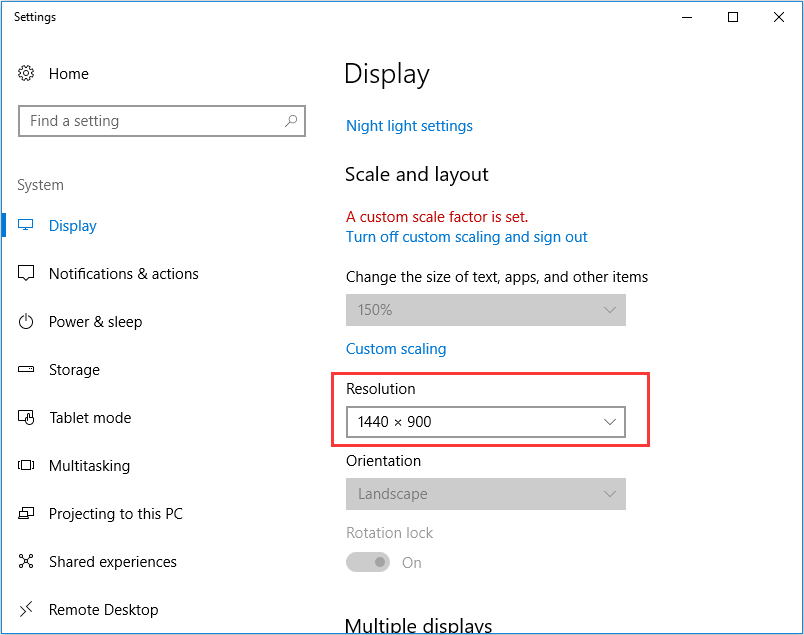The width and height of the screenshot is (804, 635).
Task: Open Tablet mode icon
Action: [x=26, y=418]
